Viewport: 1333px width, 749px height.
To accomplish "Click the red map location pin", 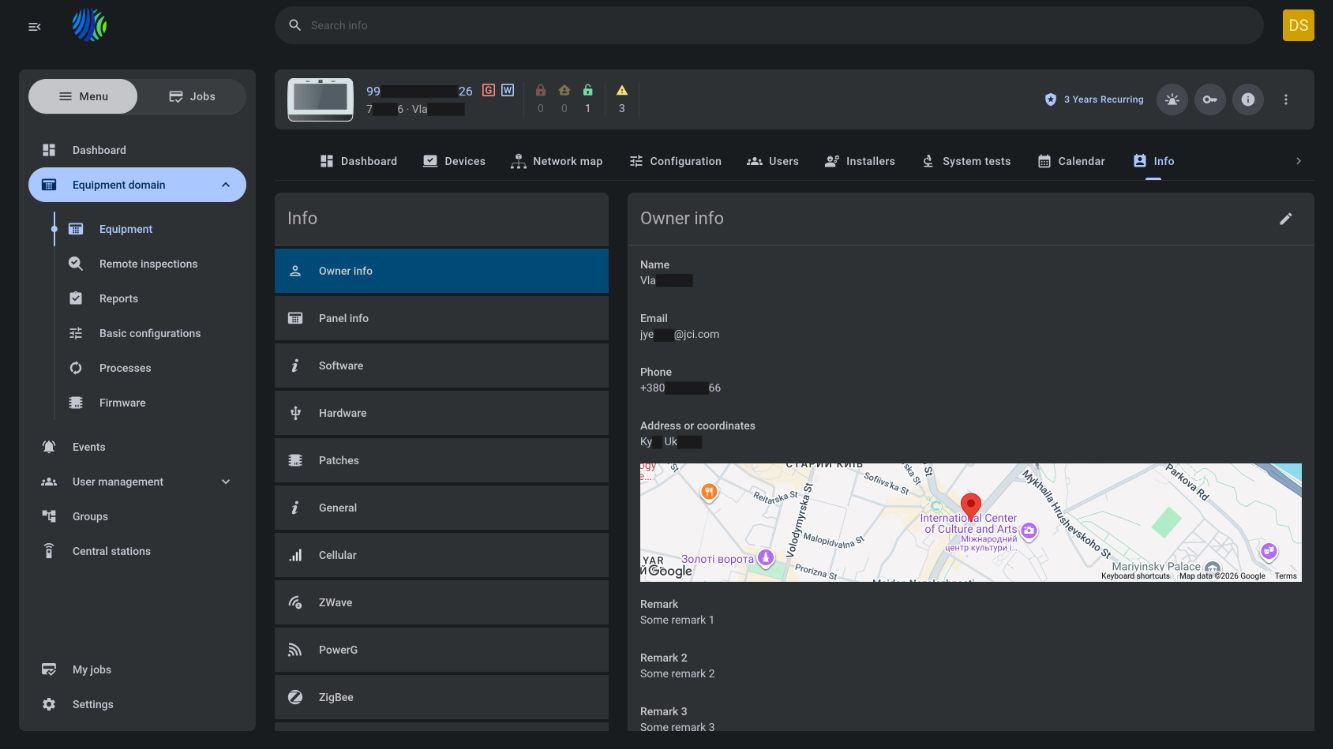I will point(970,506).
